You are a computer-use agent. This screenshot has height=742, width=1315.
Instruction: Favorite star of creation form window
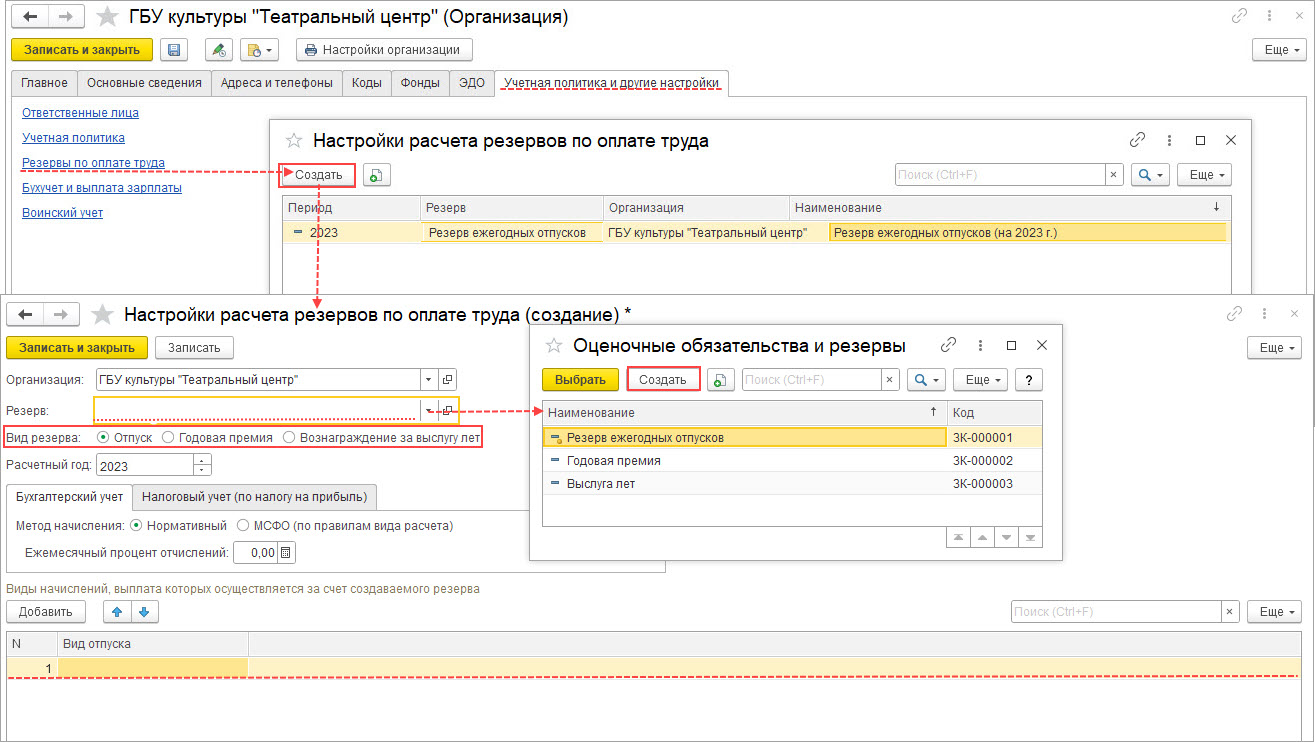click(x=101, y=314)
